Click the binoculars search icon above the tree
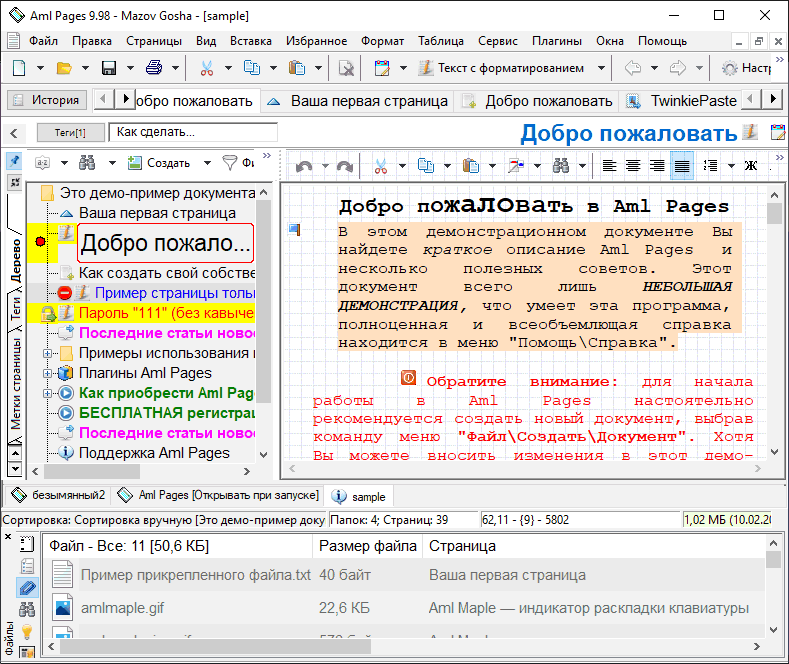Screen dimensions: 789x664 [87, 162]
